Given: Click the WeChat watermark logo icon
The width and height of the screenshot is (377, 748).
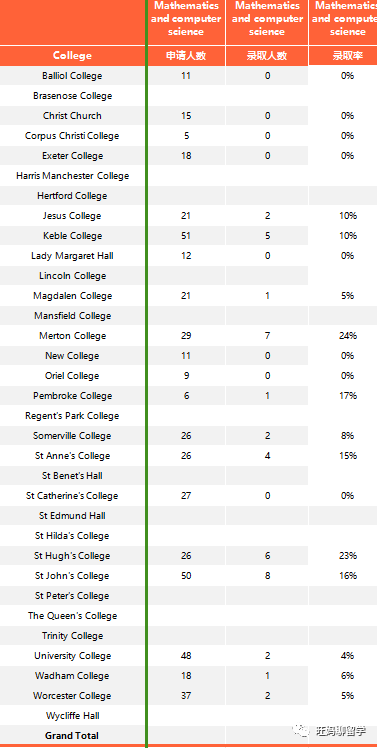Looking at the screenshot, I should (302, 730).
